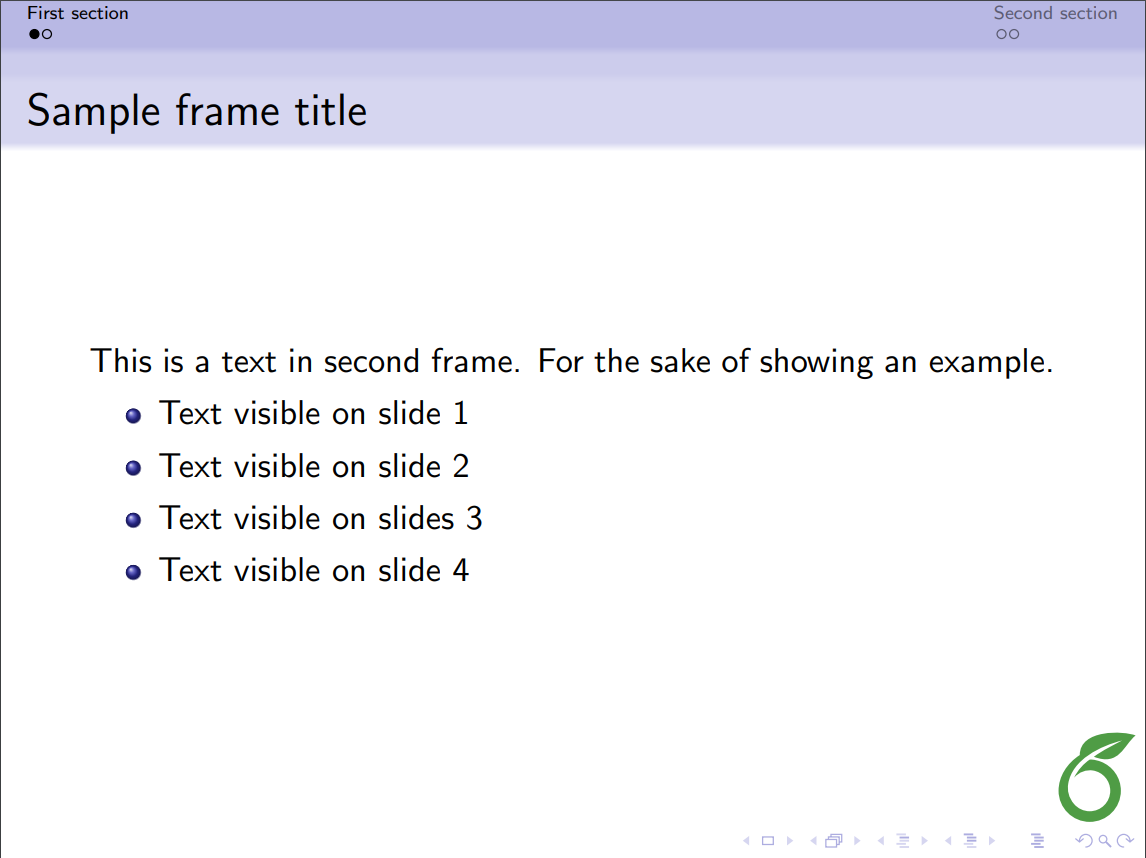Click the green Overleaf logo
The width and height of the screenshot is (1146, 858).
click(x=1096, y=777)
